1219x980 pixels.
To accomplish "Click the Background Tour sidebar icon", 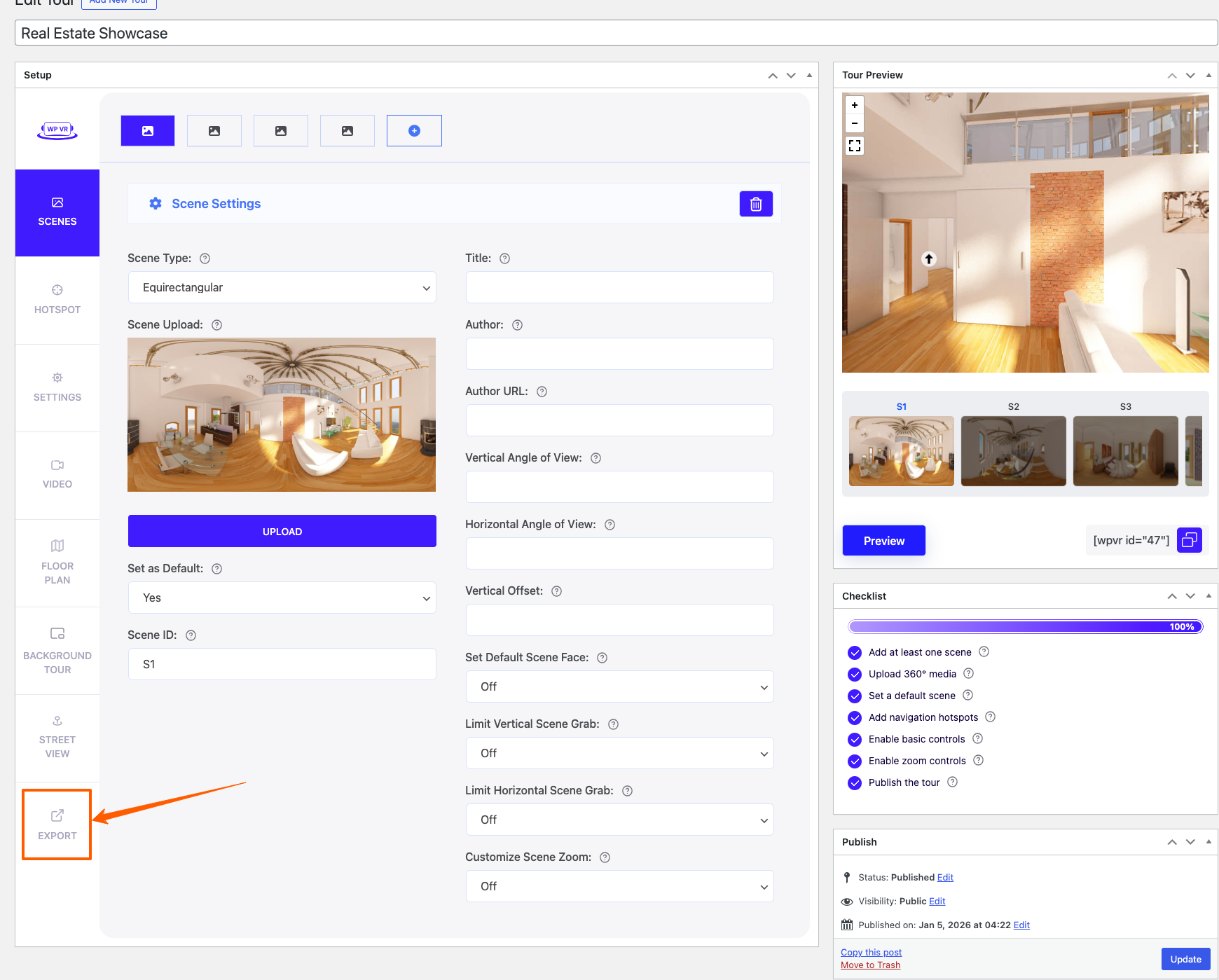I will click(x=57, y=651).
